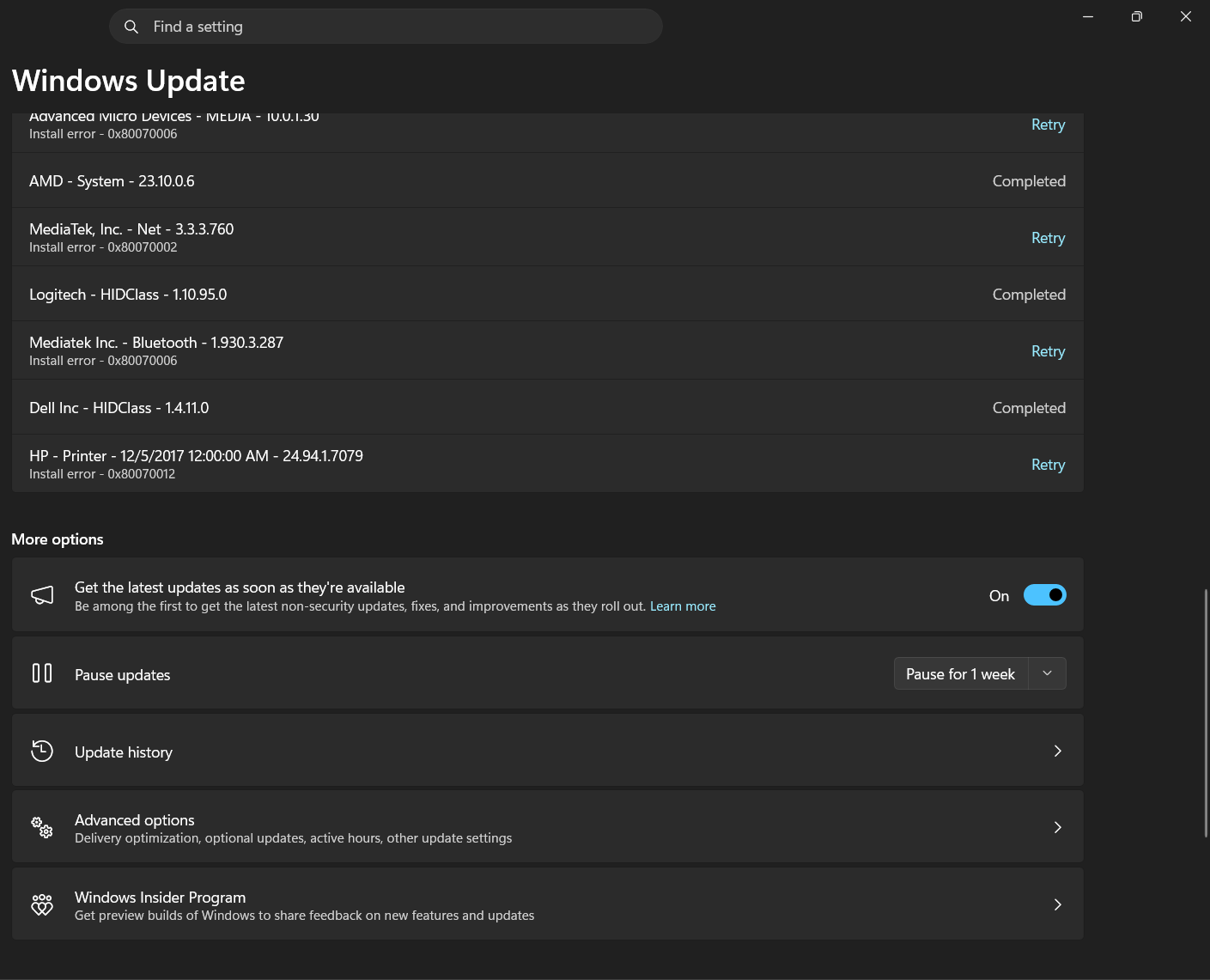This screenshot has width=1210, height=980.
Task: Click the Windows Insider Program label
Action: click(x=161, y=898)
